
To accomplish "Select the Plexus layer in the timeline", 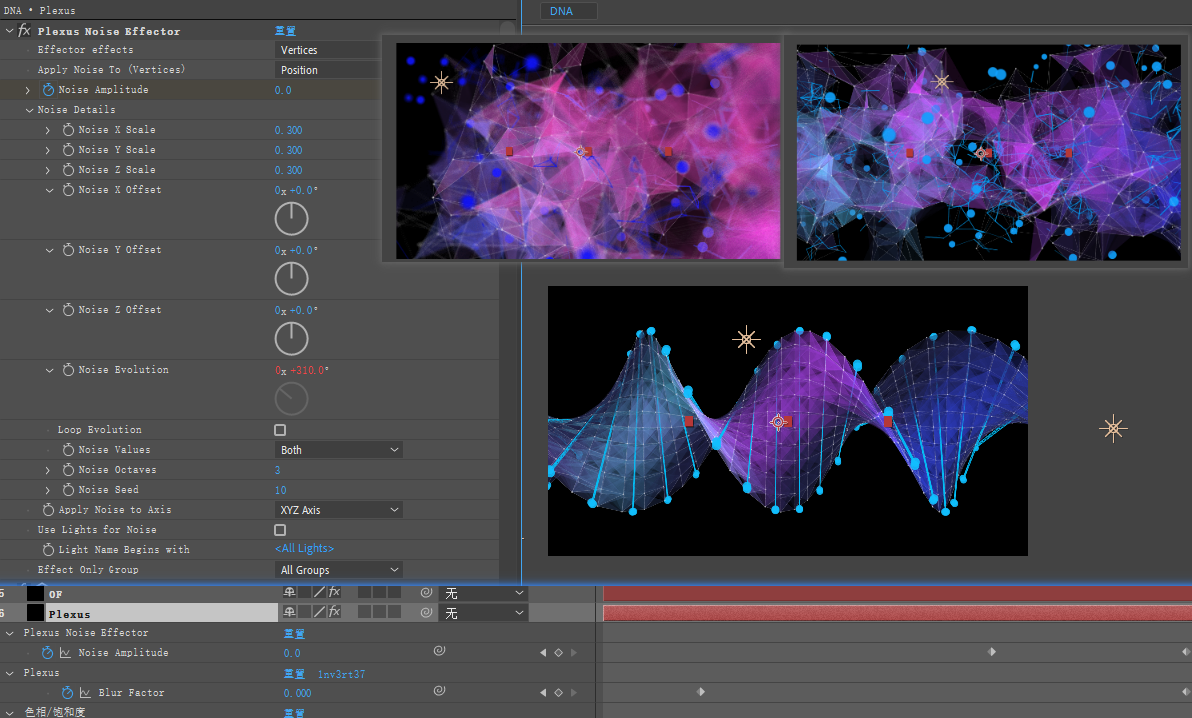I will tap(69, 614).
